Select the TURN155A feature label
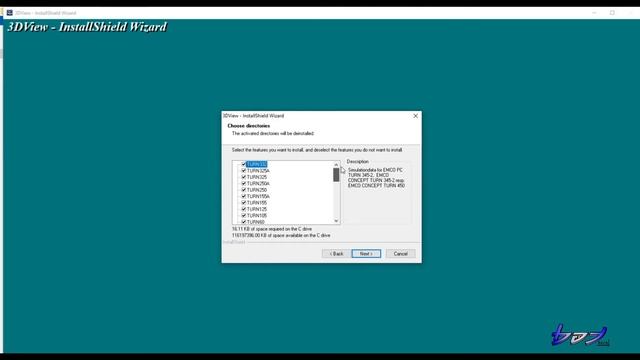The image size is (640, 360). coord(258,196)
